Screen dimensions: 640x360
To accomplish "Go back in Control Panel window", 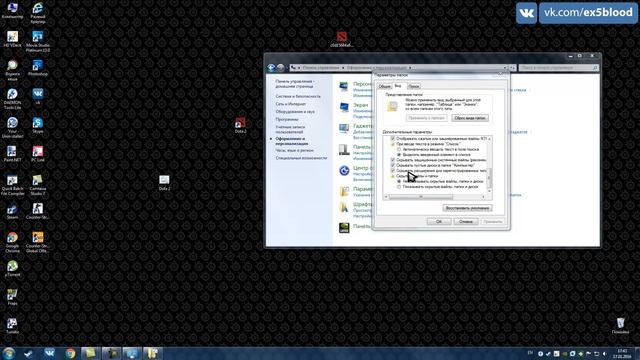I will tap(271, 67).
